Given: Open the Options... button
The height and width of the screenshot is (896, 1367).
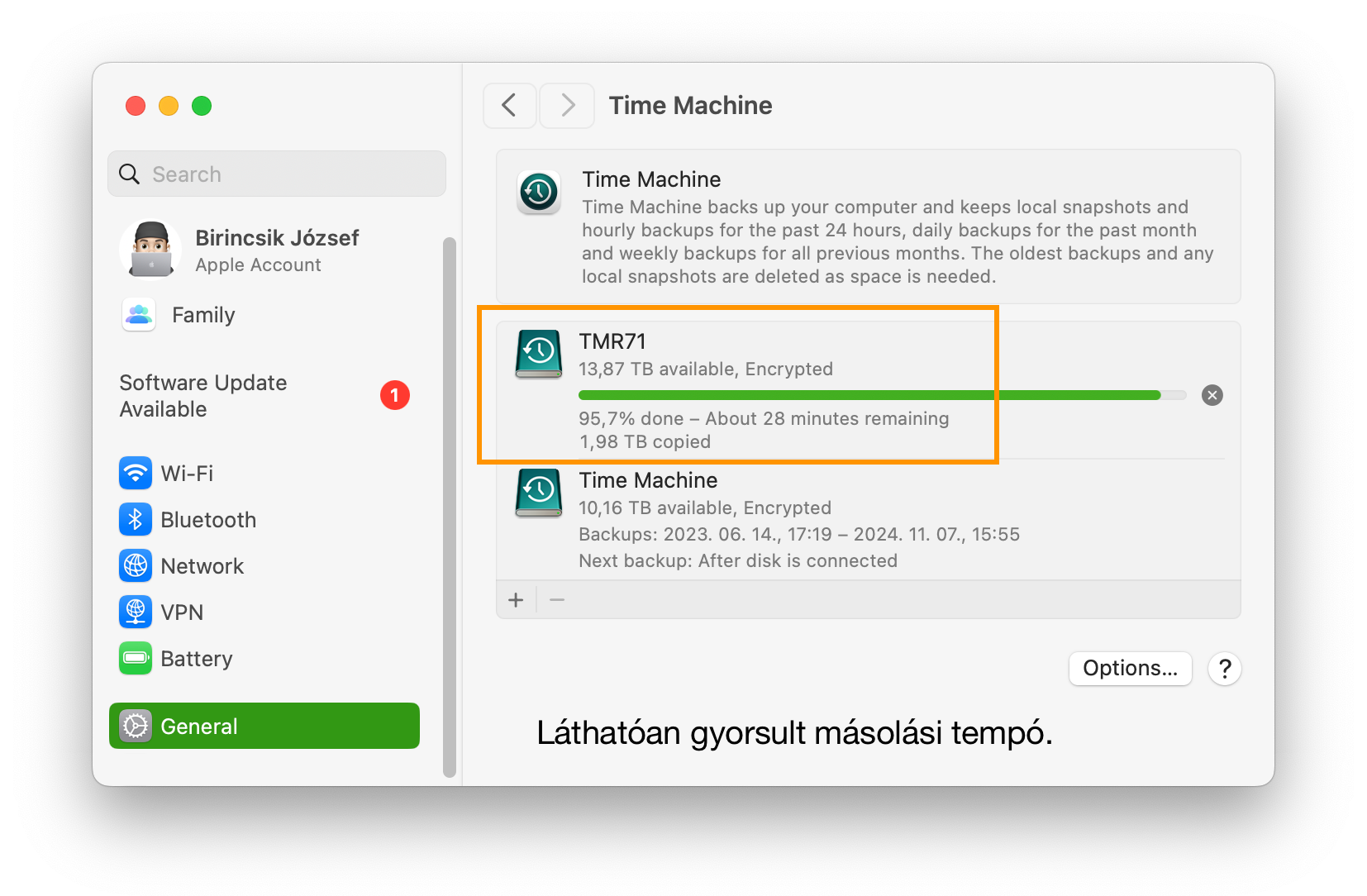Looking at the screenshot, I should (1131, 669).
